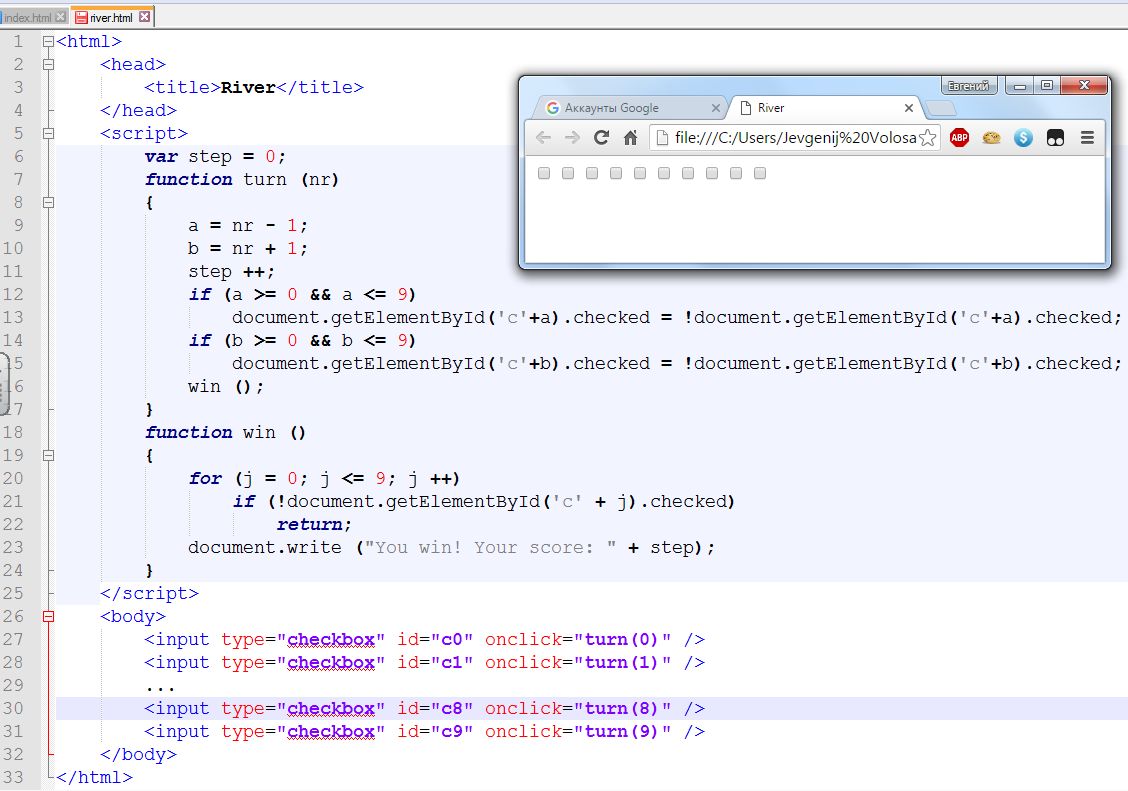Click 'step ++;' on line 11

[232, 272]
